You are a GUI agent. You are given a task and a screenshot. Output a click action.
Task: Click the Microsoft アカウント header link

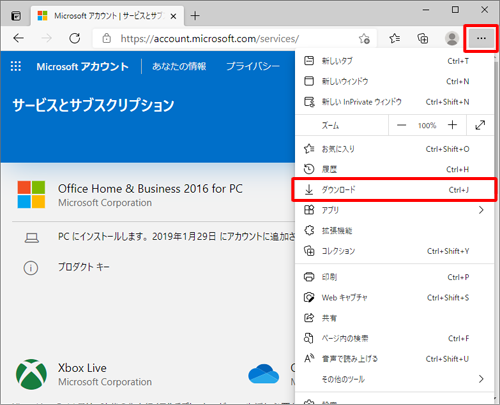(x=82, y=67)
